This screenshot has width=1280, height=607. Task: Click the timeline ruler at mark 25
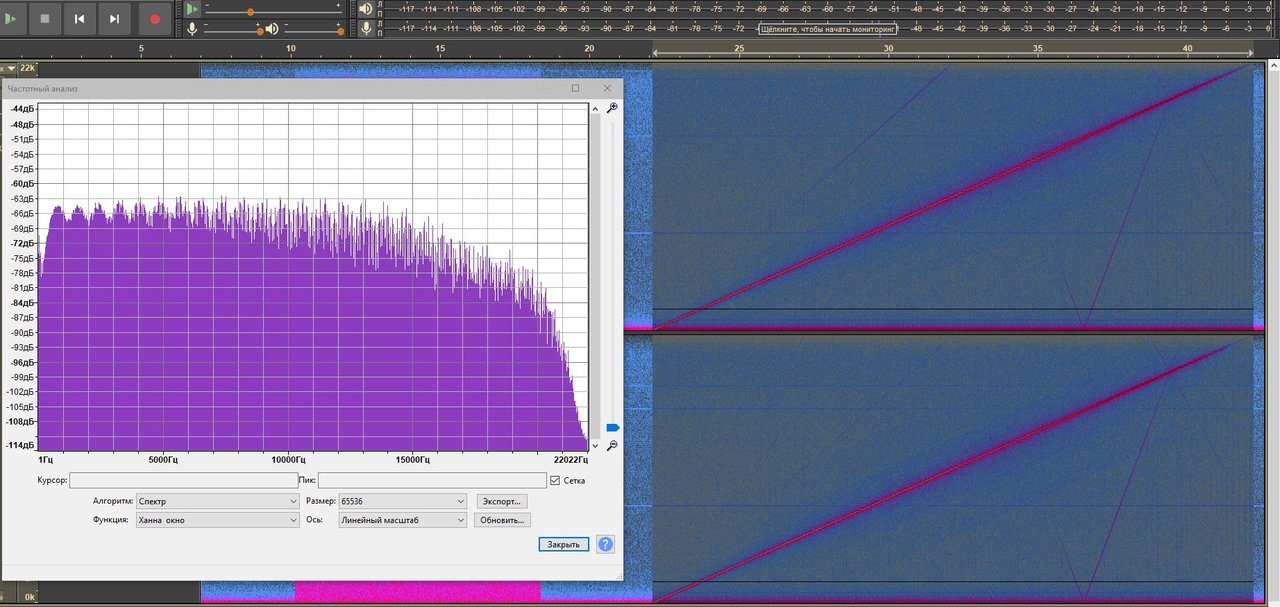point(739,49)
